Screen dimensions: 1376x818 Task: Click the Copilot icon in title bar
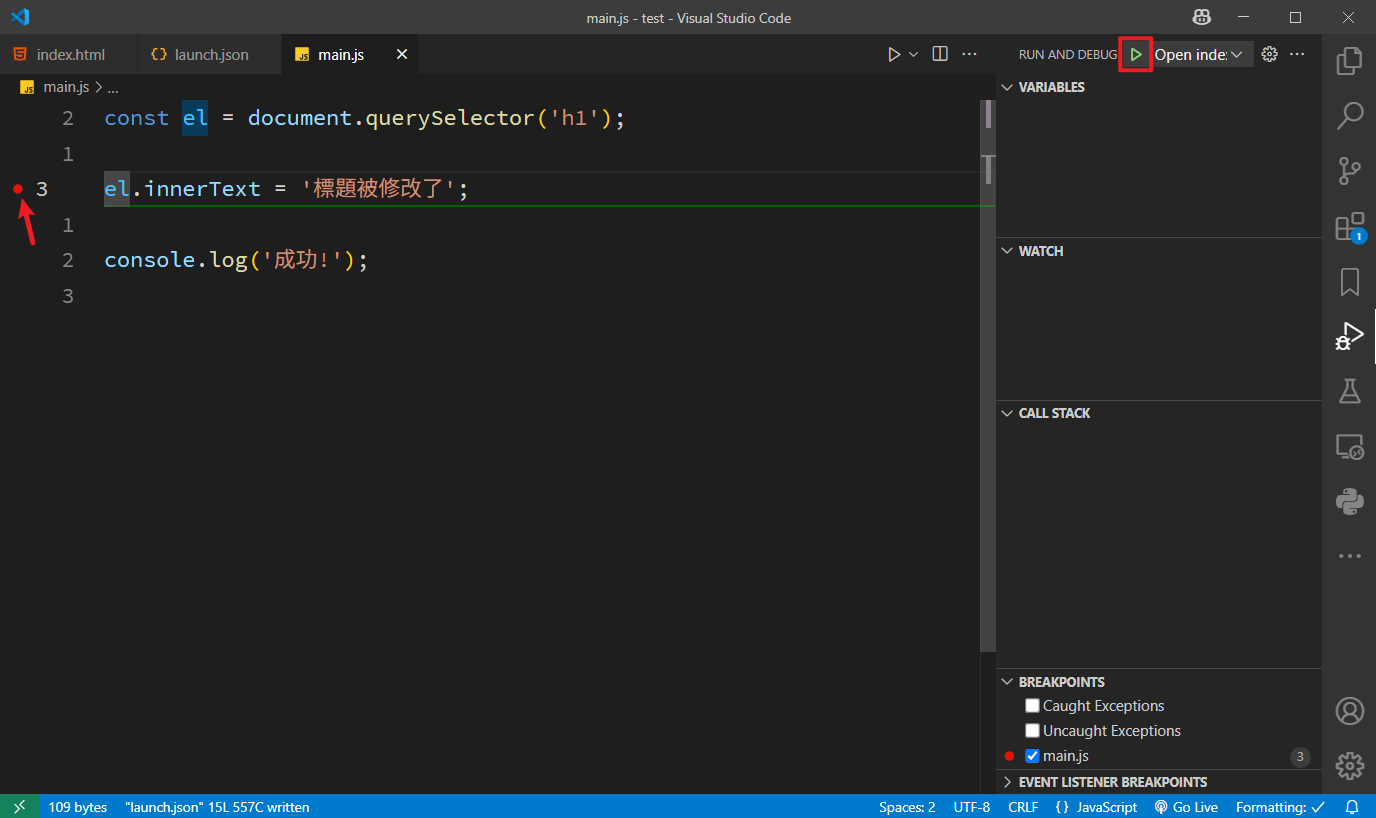point(1202,17)
